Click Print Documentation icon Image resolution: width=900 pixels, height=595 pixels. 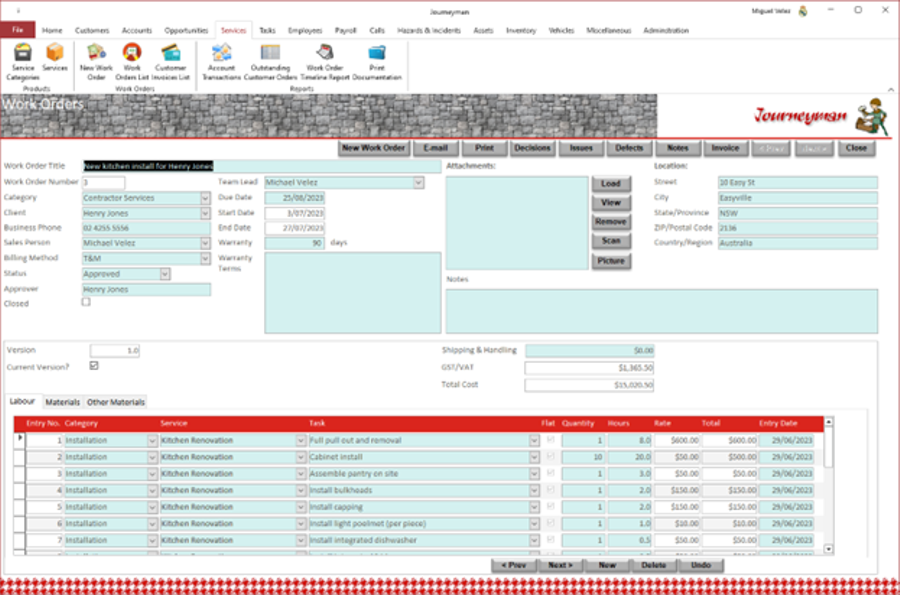coord(377,53)
